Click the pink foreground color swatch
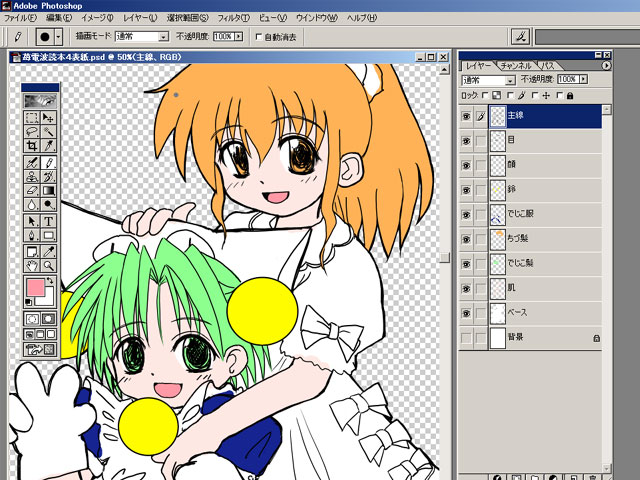The height and width of the screenshot is (480, 640). point(36,287)
